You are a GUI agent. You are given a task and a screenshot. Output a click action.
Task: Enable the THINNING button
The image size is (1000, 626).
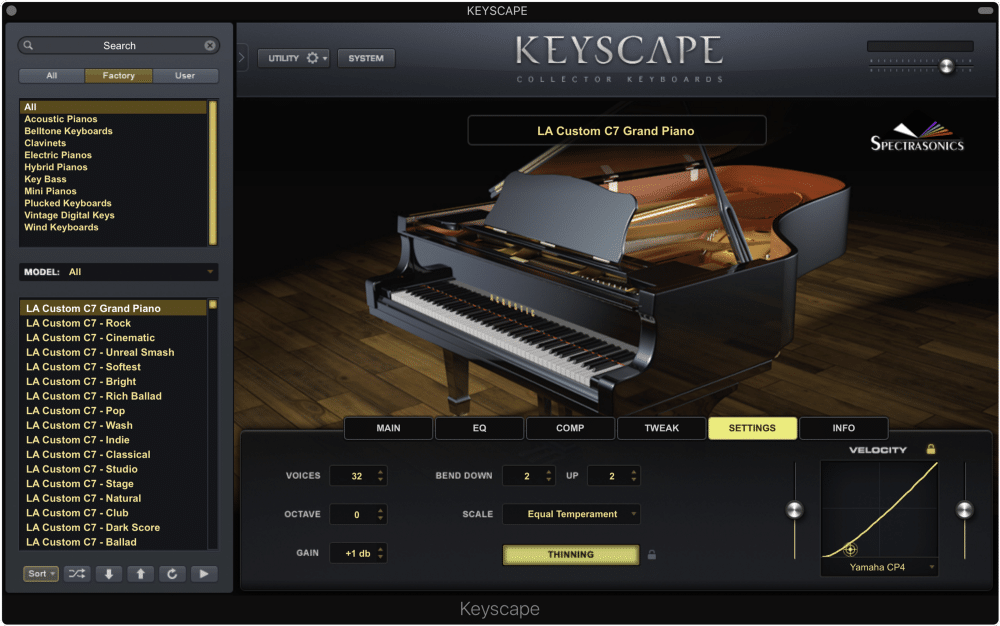pos(571,555)
